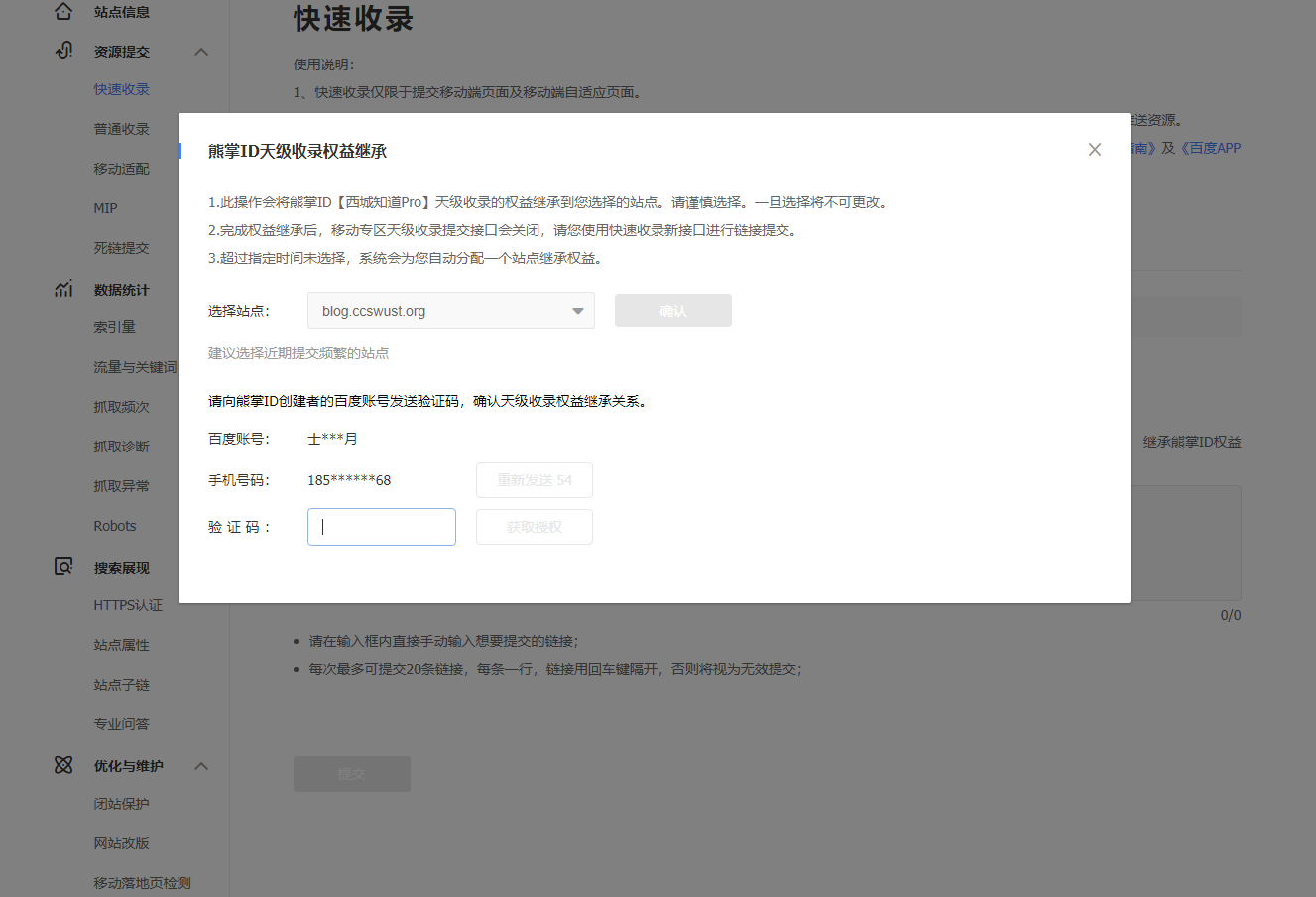Select 普通收录 in the sidebar
This screenshot has height=897, width=1316.
click(122, 129)
